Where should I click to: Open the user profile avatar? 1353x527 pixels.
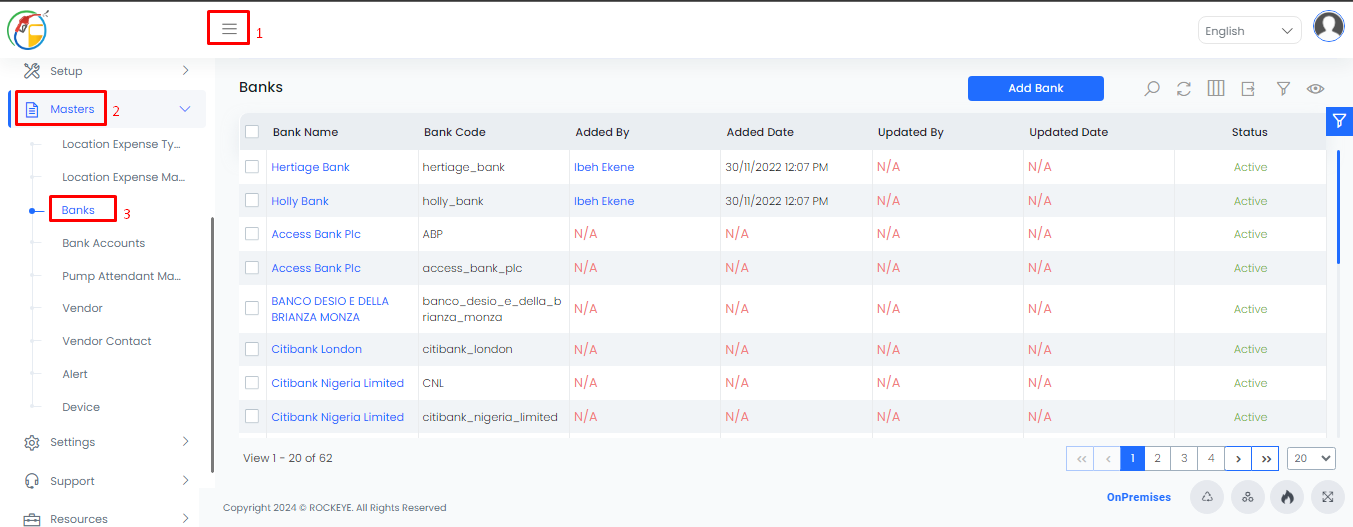pyautogui.click(x=1328, y=27)
